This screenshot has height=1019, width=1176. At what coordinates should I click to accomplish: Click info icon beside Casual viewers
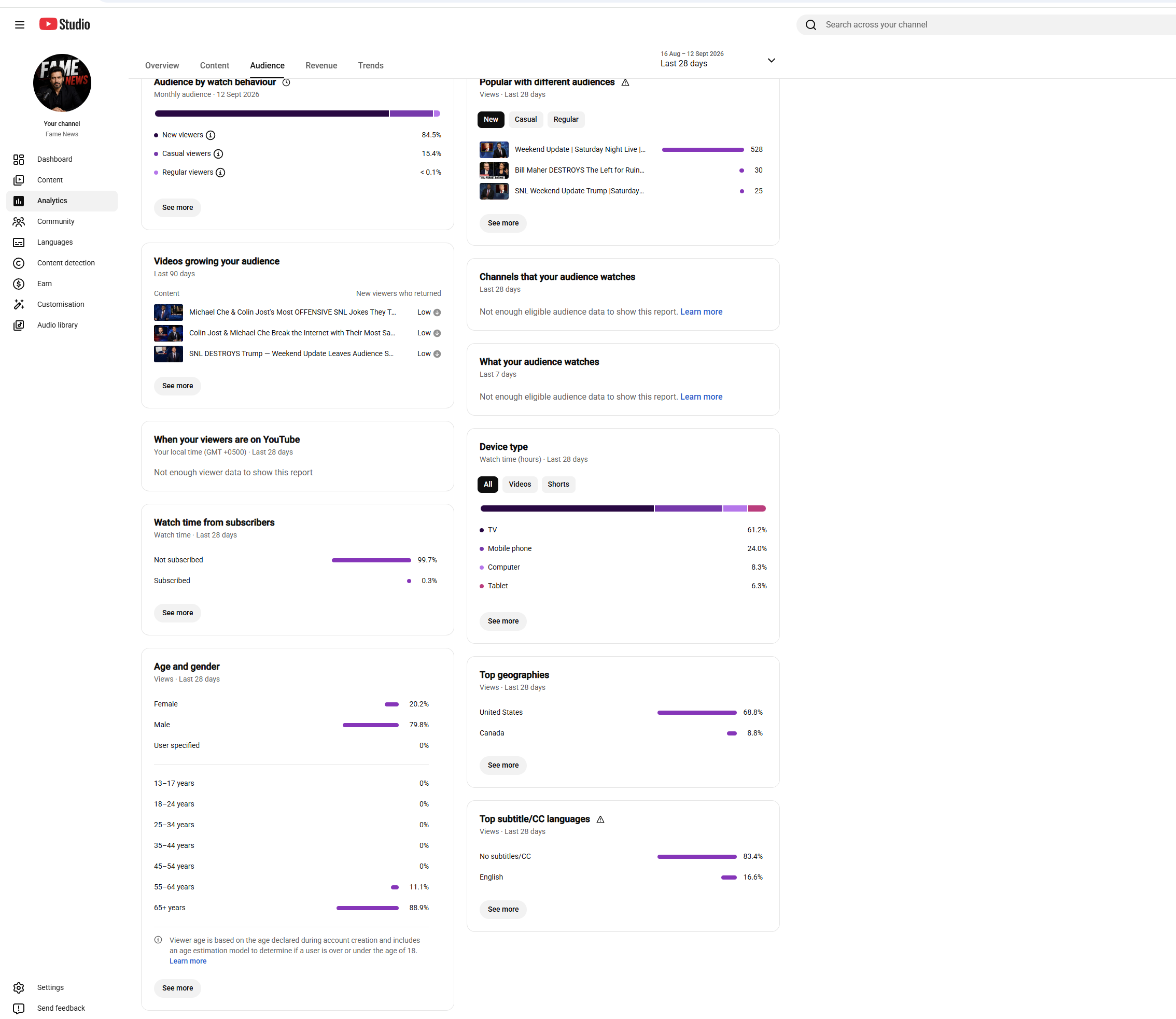(218, 154)
